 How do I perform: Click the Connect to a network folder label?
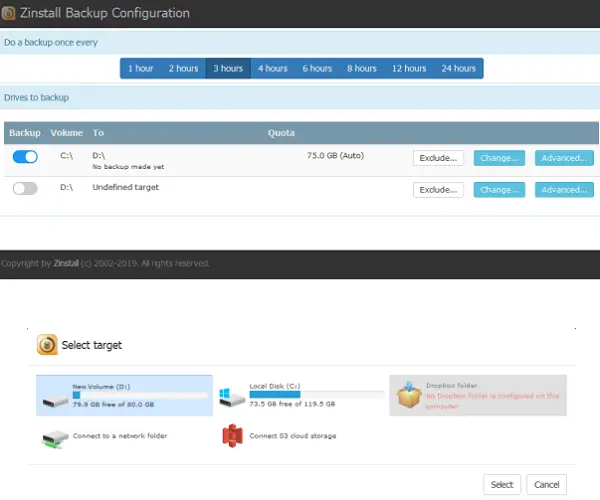tap(120, 436)
